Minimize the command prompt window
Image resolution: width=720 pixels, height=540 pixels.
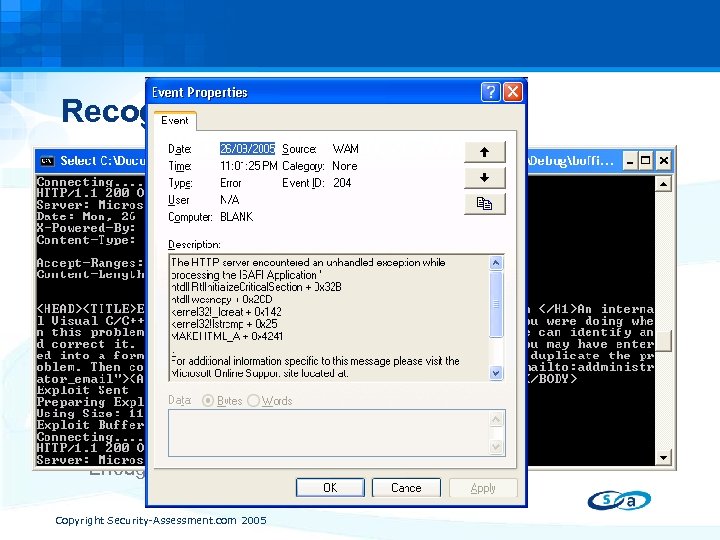630,161
